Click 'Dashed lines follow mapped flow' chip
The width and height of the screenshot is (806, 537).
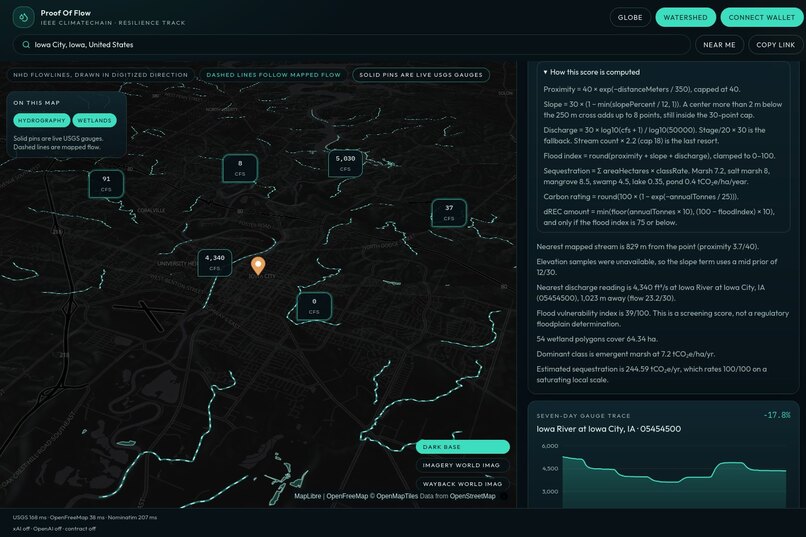273,75
